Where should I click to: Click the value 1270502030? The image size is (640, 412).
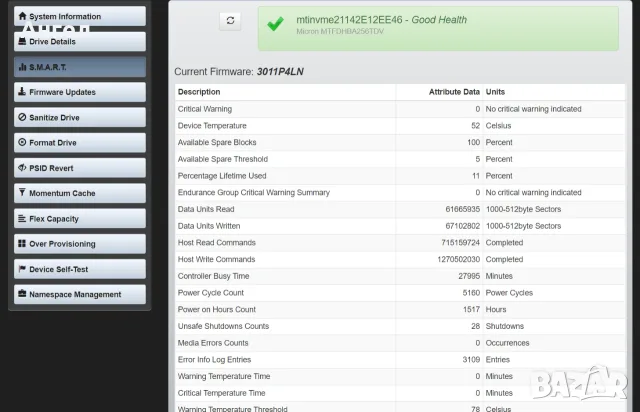(x=458, y=260)
